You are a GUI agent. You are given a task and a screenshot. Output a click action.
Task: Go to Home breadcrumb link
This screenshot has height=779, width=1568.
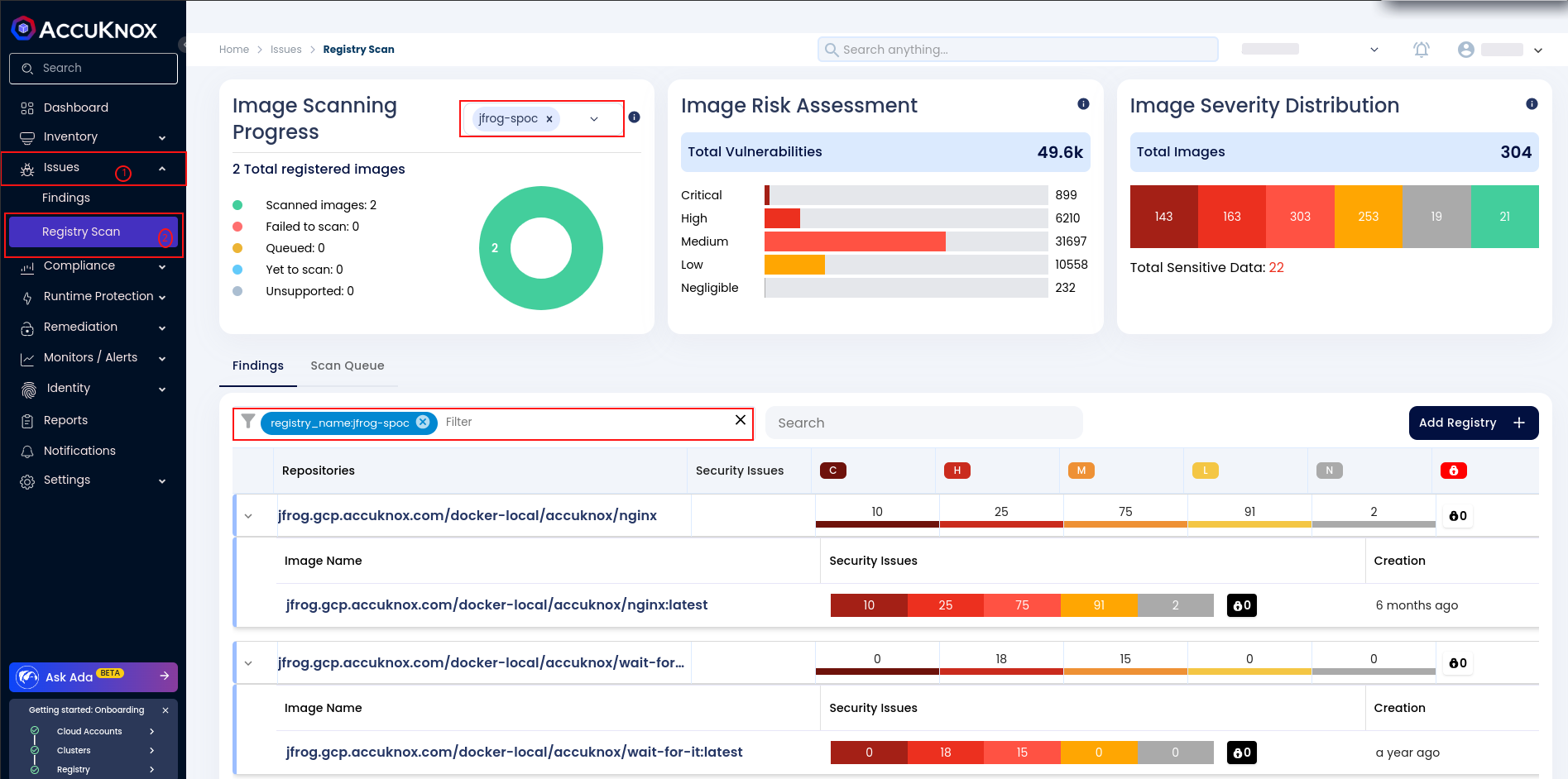(x=234, y=50)
